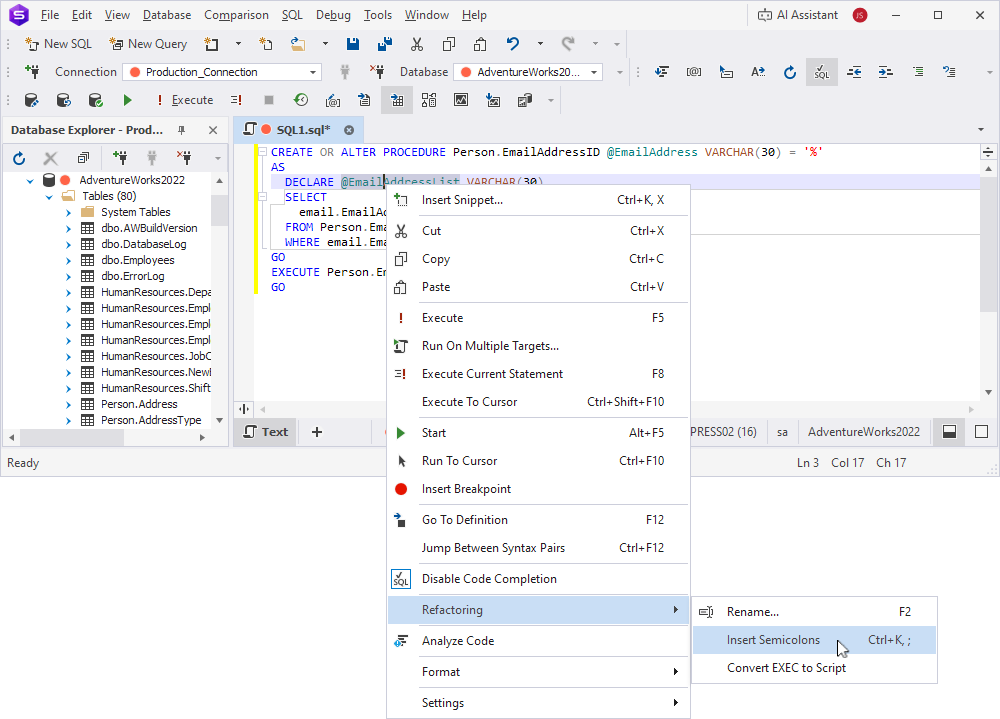
Task: Toggle the SQL code completion icon
Action: pos(821,72)
